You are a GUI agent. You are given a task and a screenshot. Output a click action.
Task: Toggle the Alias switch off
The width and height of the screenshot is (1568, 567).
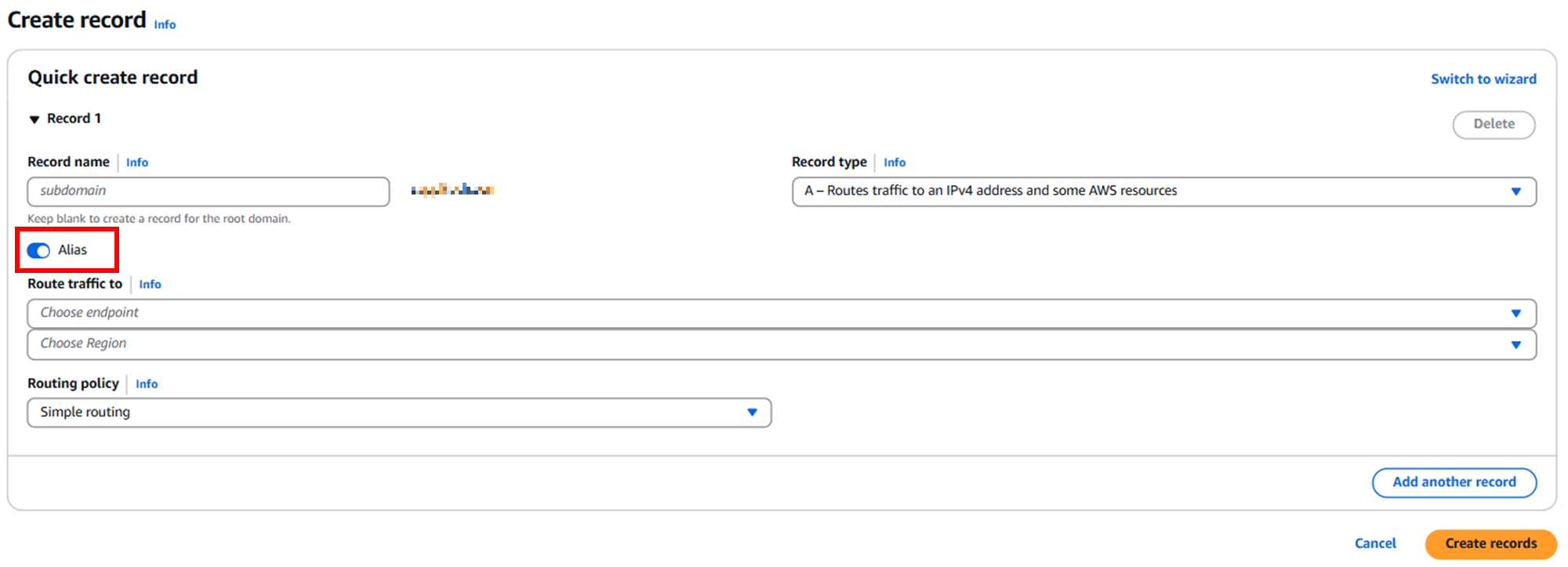coord(38,250)
